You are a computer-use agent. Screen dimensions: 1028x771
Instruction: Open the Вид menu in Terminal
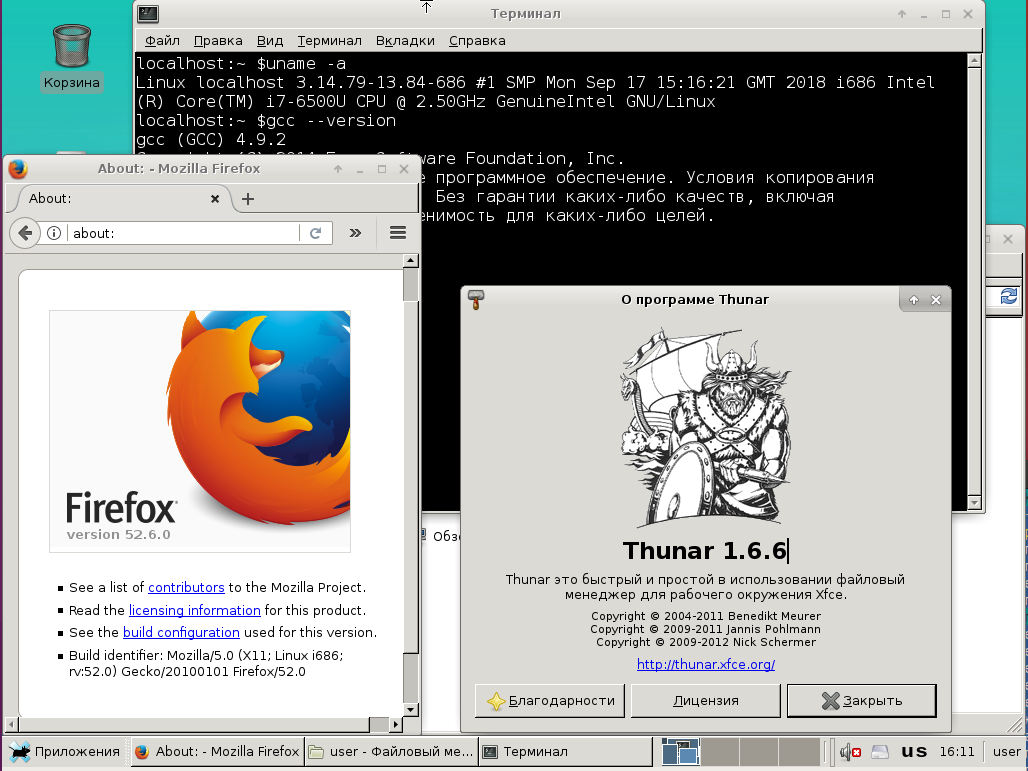[x=269, y=41]
